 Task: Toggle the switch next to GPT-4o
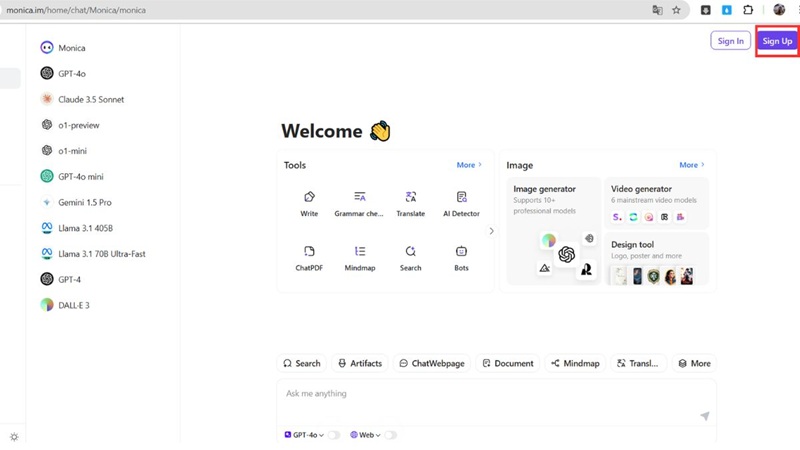[x=334, y=435]
